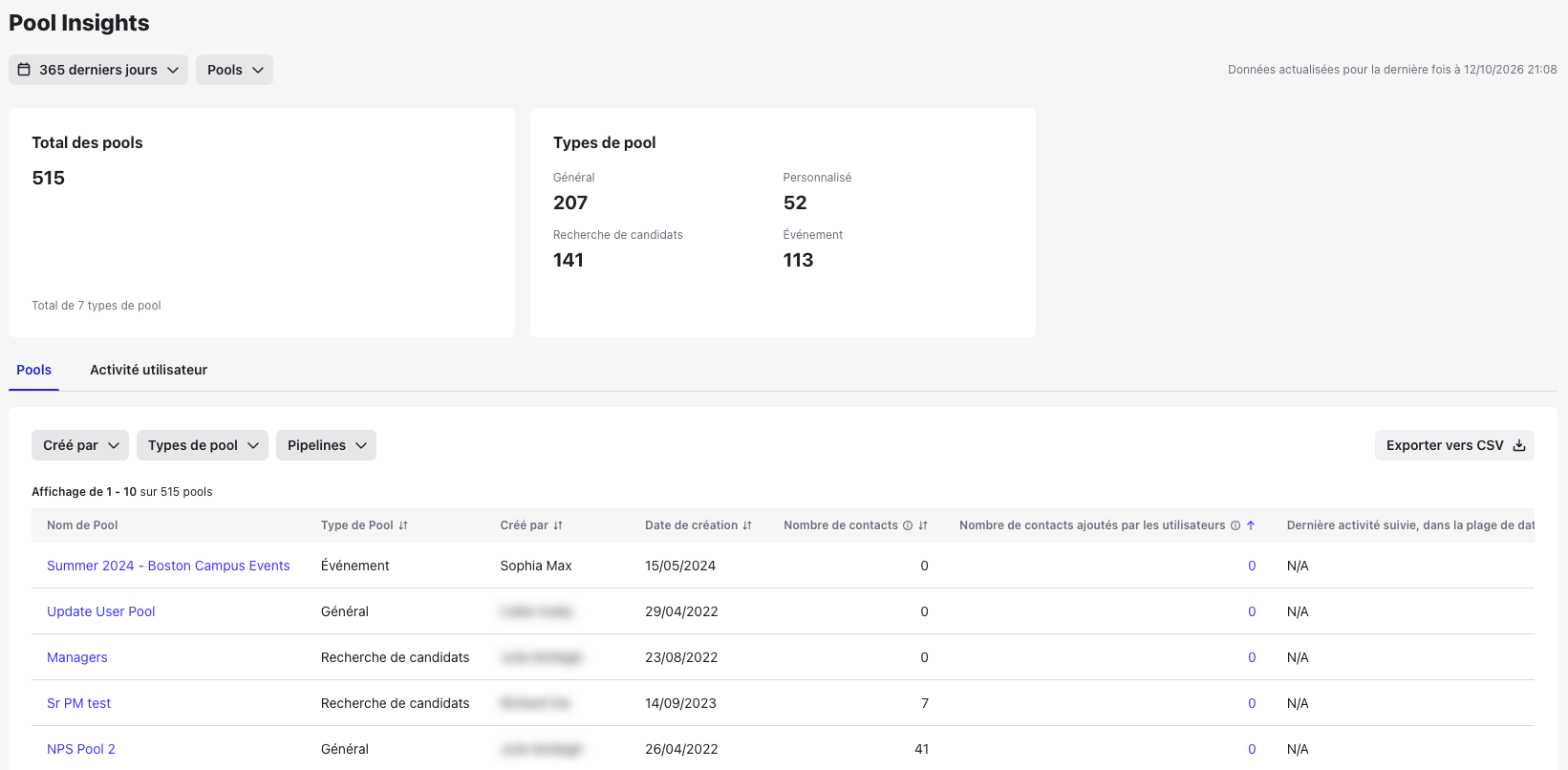Screen dimensions: 1568x770
Task: Sort by Créé par column arrows
Action: (558, 525)
